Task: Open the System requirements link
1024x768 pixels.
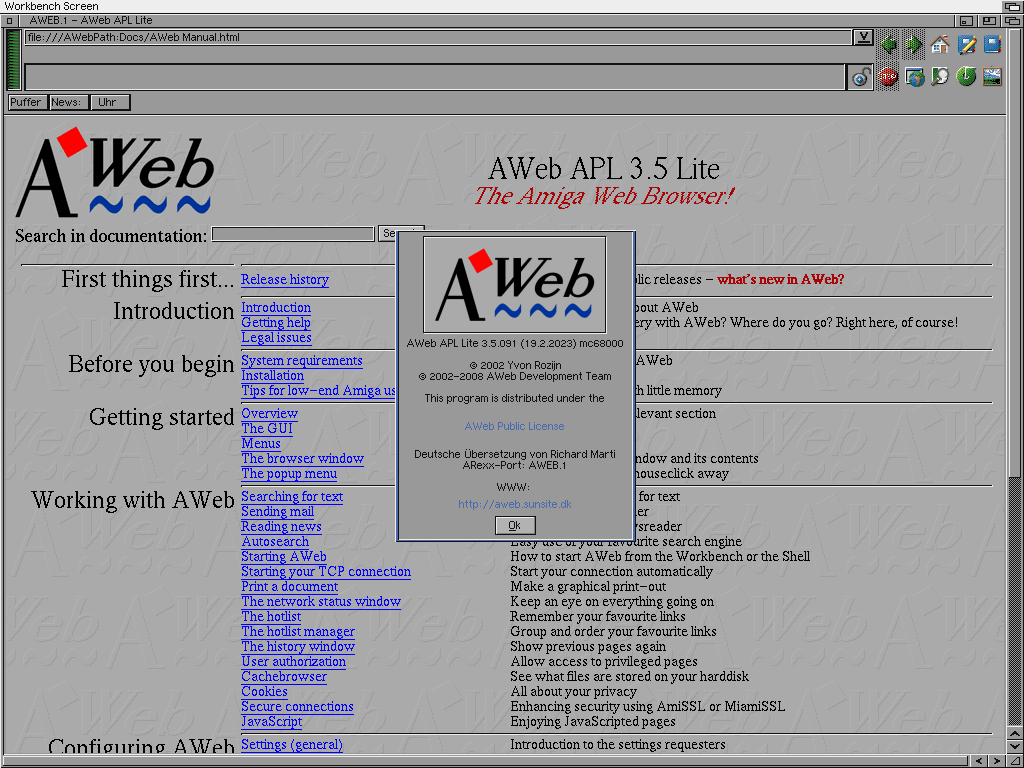Action: pyautogui.click(x=302, y=360)
